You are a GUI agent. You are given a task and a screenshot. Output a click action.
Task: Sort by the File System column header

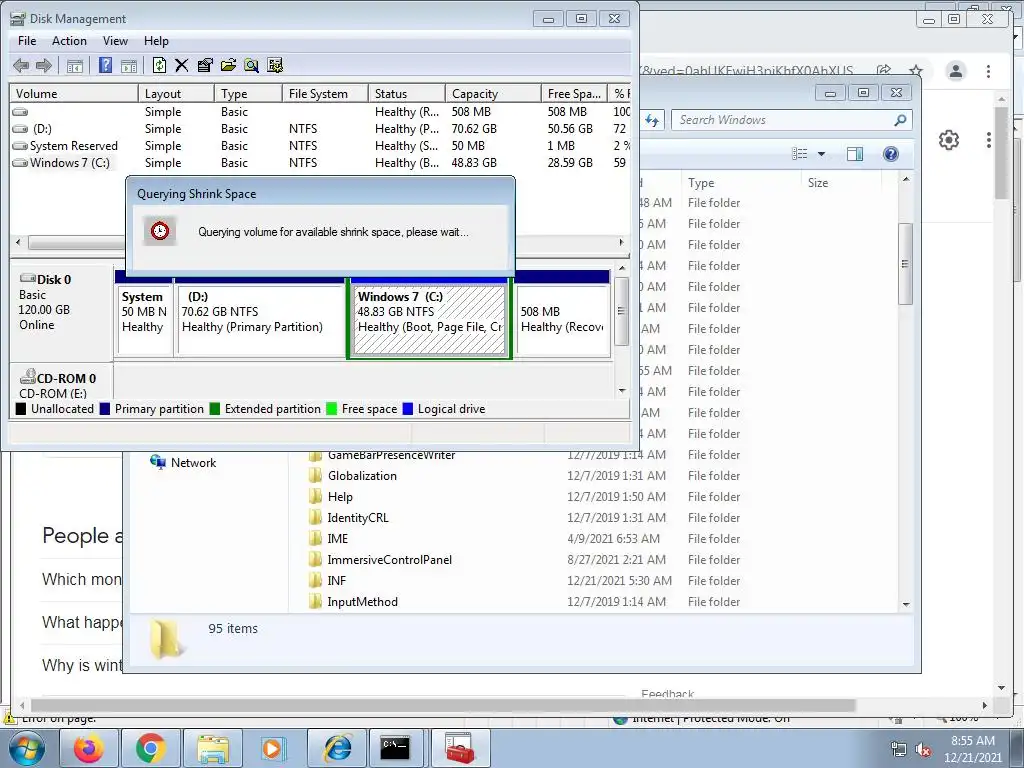[325, 93]
